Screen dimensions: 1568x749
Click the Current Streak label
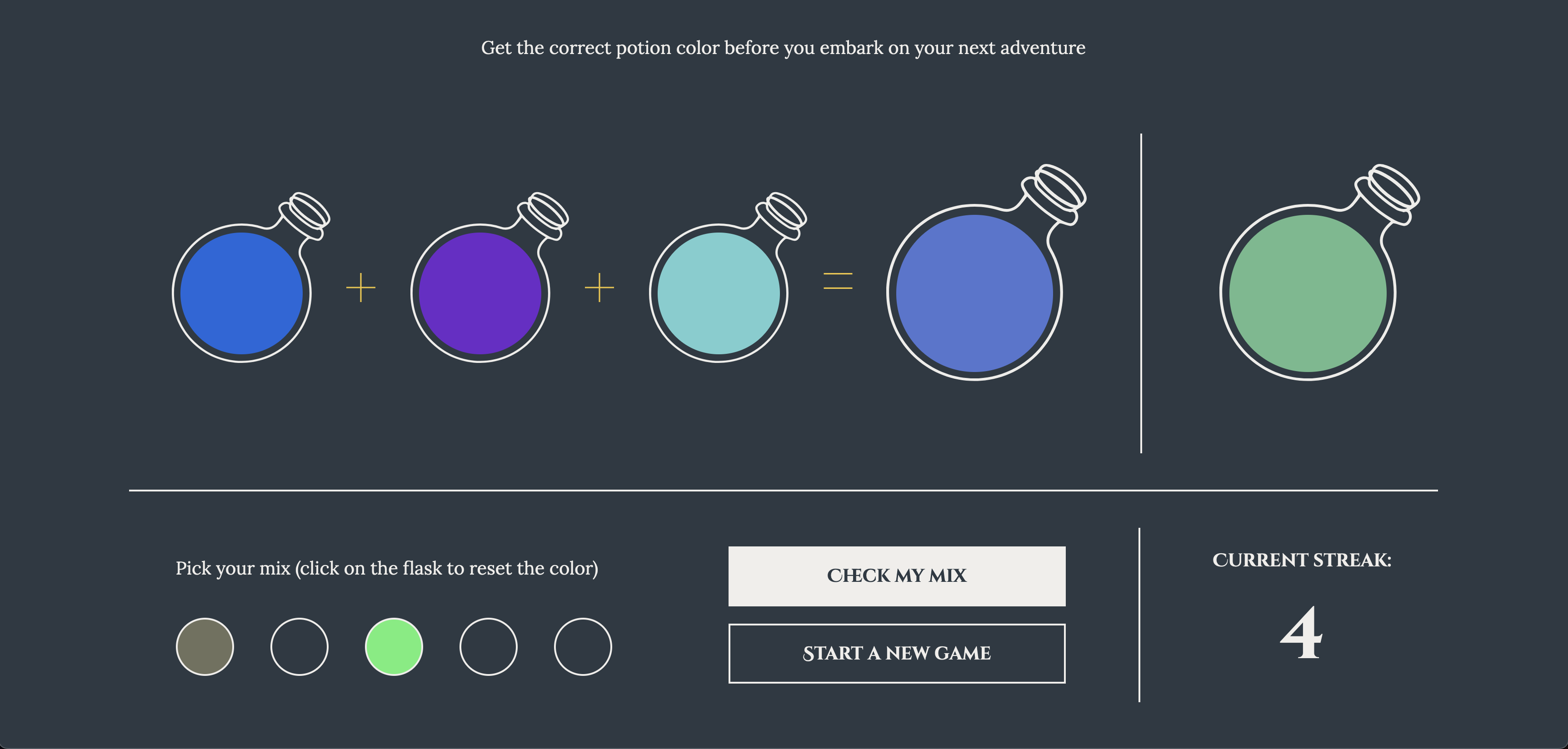coord(1302,560)
